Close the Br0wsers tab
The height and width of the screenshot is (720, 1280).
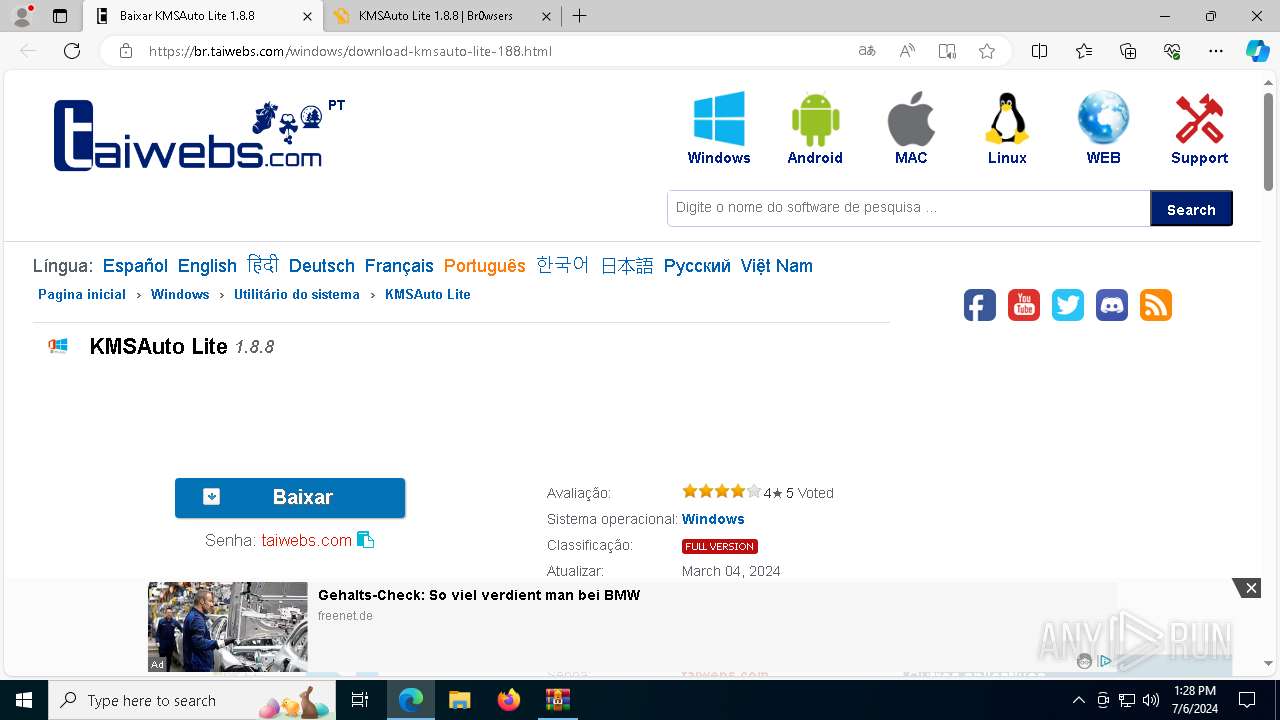point(546,16)
